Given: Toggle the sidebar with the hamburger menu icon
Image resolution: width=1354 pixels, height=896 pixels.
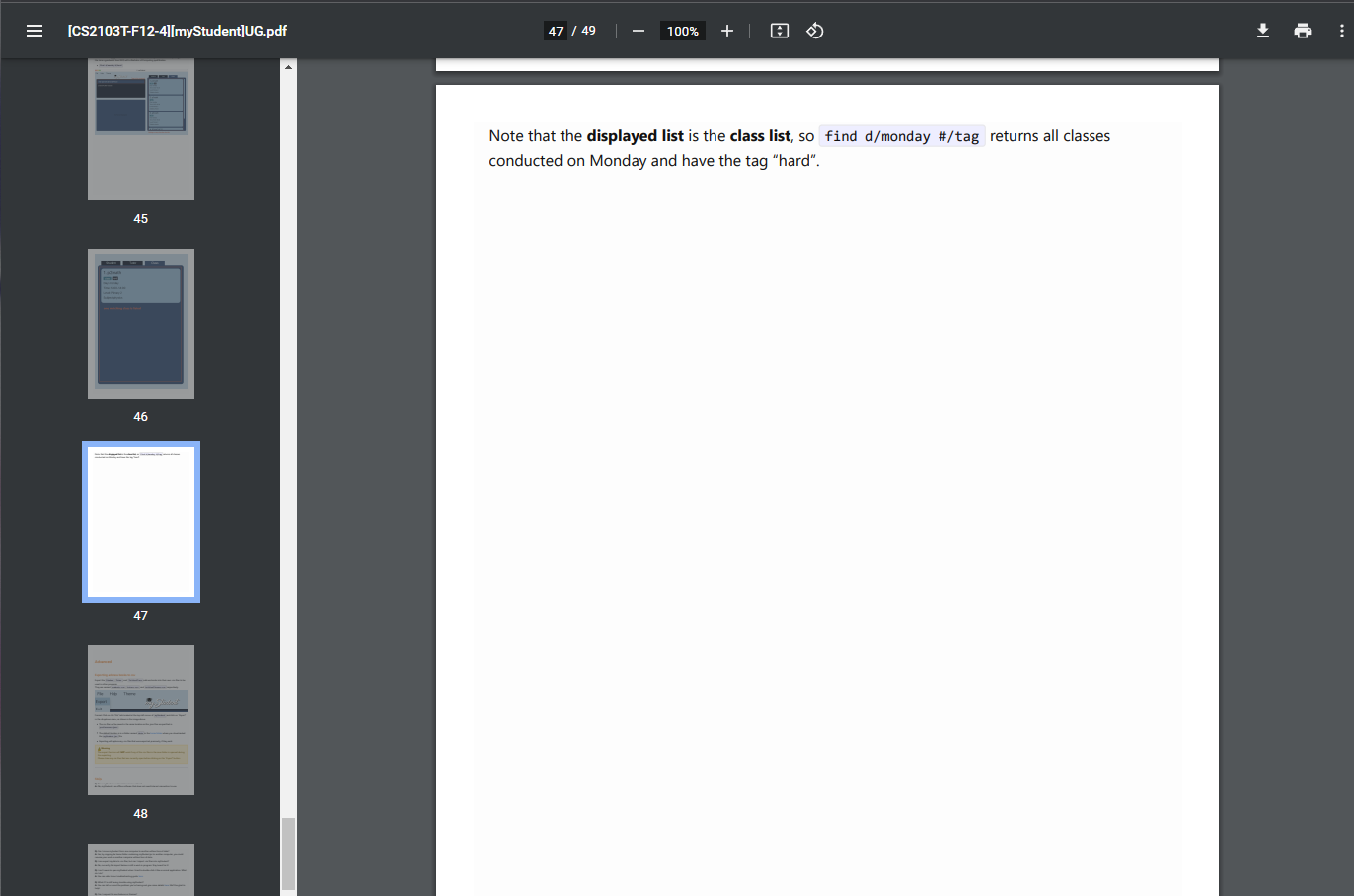Looking at the screenshot, I should click(x=35, y=31).
